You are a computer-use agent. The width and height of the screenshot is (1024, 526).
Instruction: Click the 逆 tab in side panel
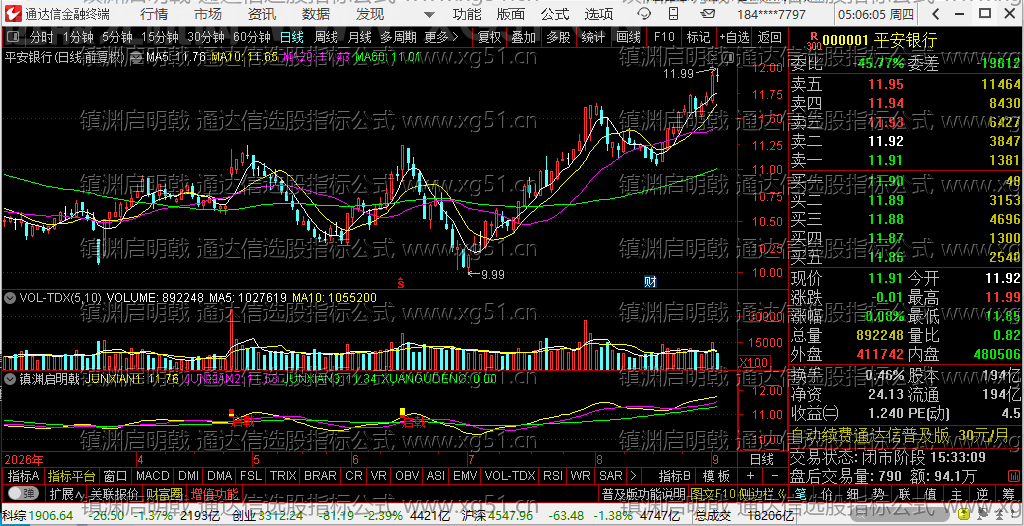(x=983, y=493)
